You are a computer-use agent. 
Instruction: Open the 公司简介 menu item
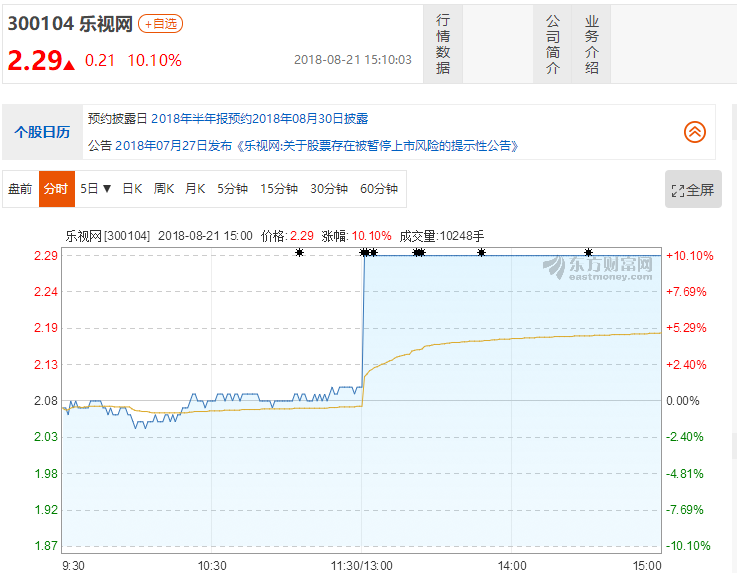tap(553, 45)
